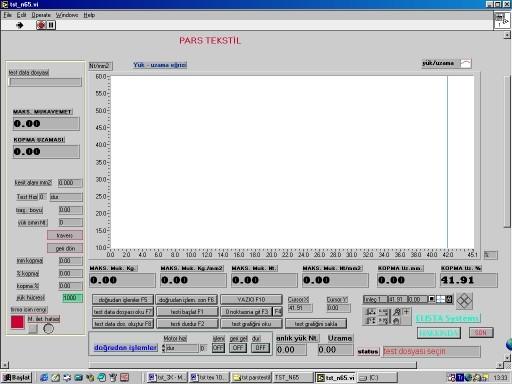The image size is (512, 384).
Task: Click the doğrudan işlem. son F6 button
Action: (x=187, y=300)
